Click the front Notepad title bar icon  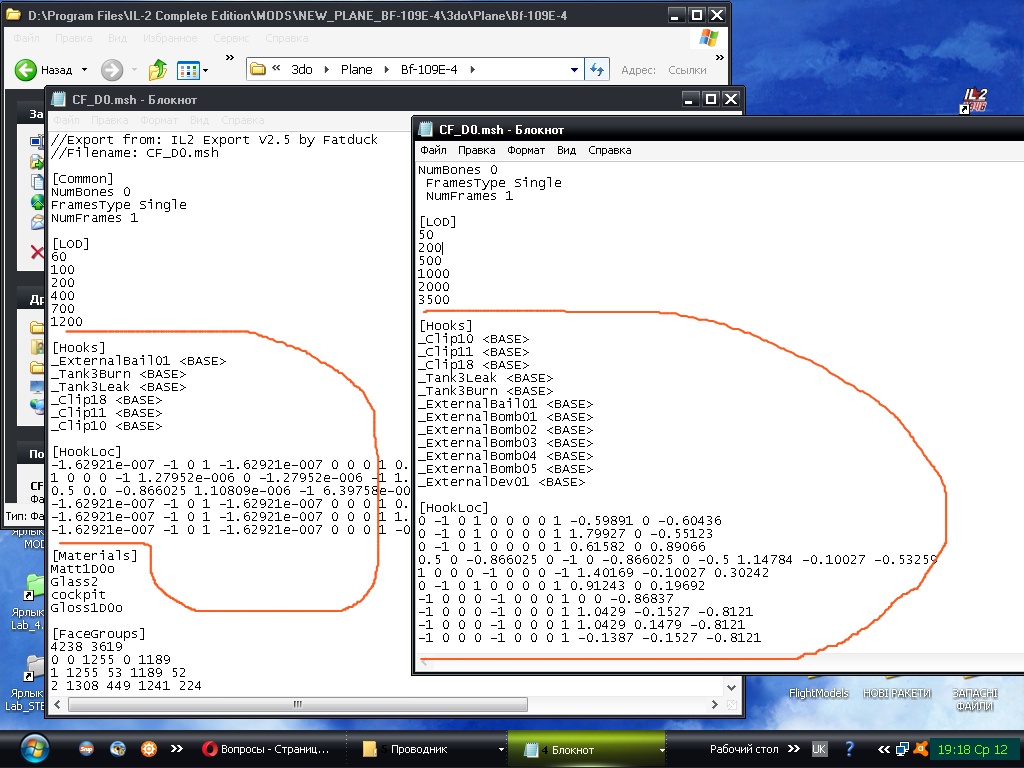426,129
